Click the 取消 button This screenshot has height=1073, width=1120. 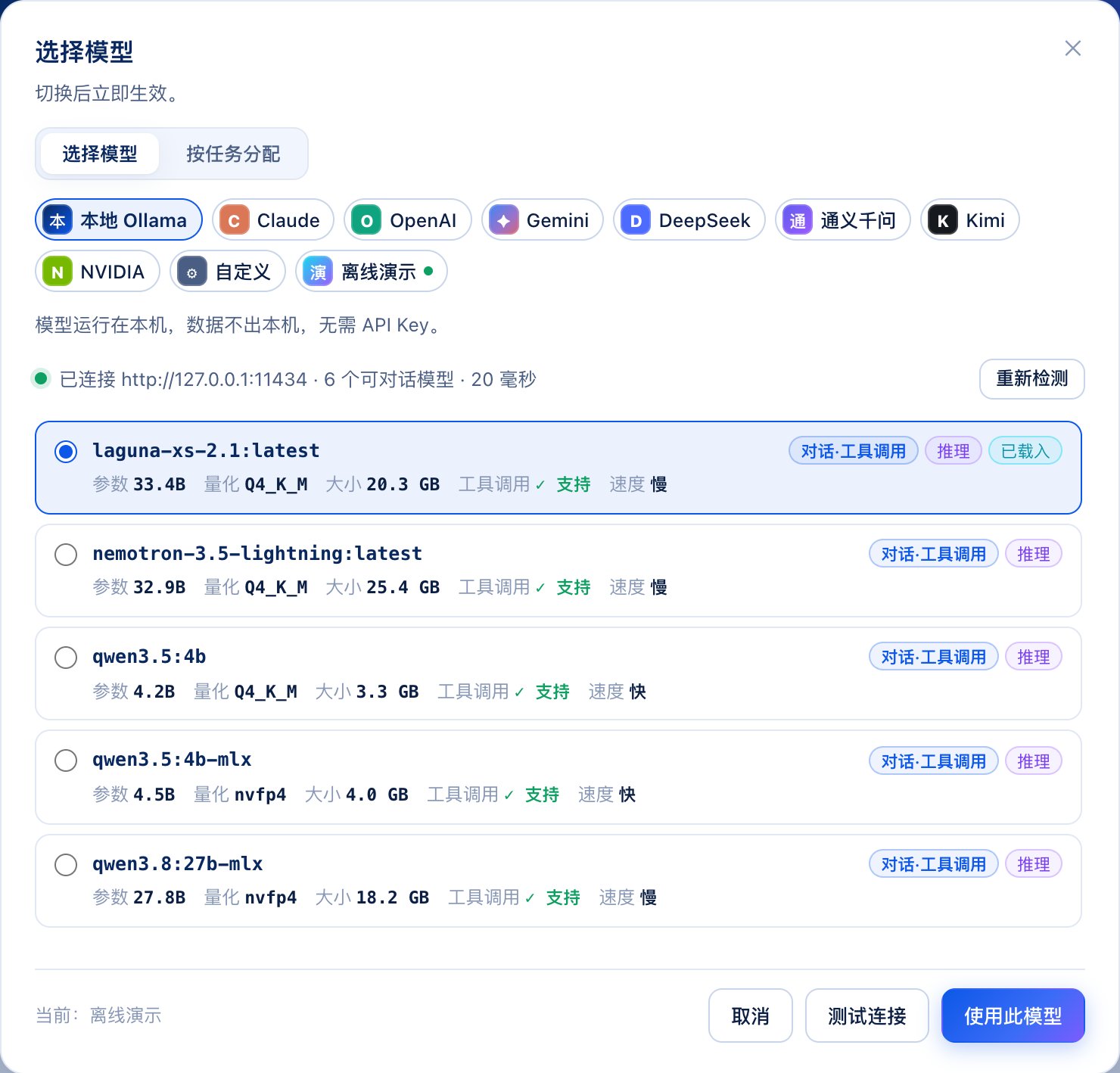click(x=751, y=1015)
